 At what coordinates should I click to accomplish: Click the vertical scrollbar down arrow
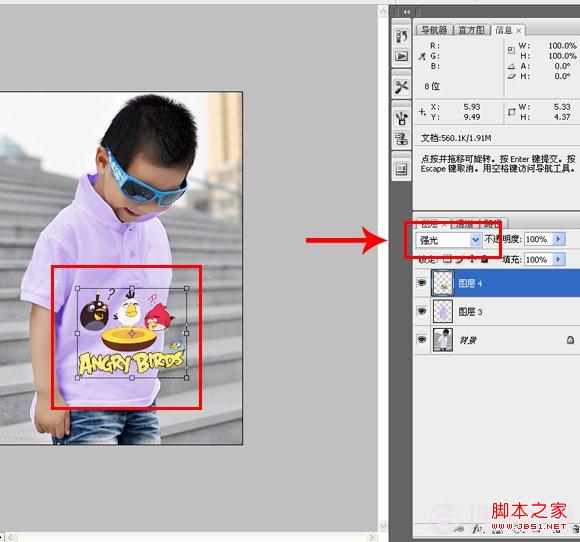pos(383,525)
